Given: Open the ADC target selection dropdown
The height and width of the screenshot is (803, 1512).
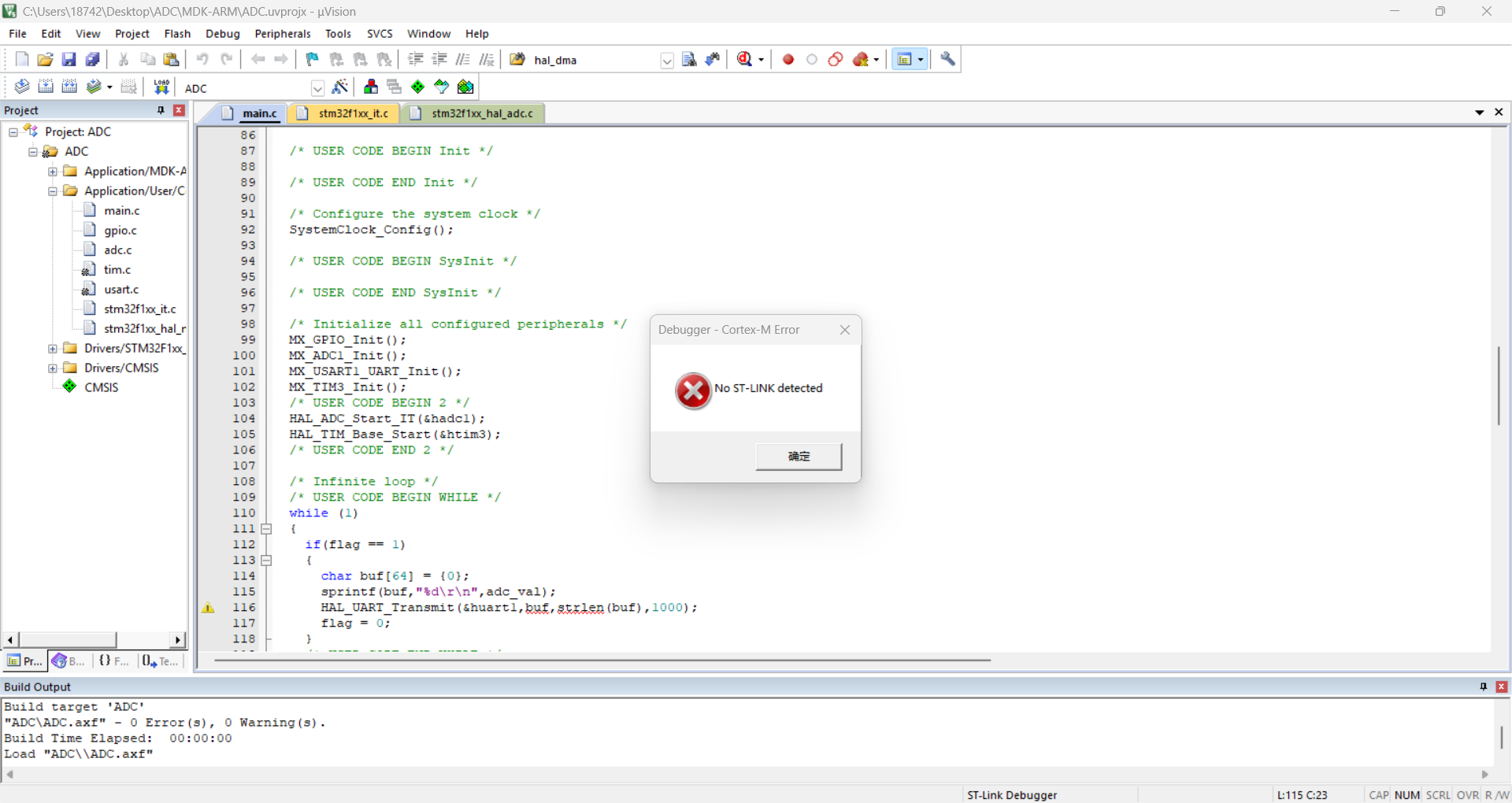Looking at the screenshot, I should point(317,88).
